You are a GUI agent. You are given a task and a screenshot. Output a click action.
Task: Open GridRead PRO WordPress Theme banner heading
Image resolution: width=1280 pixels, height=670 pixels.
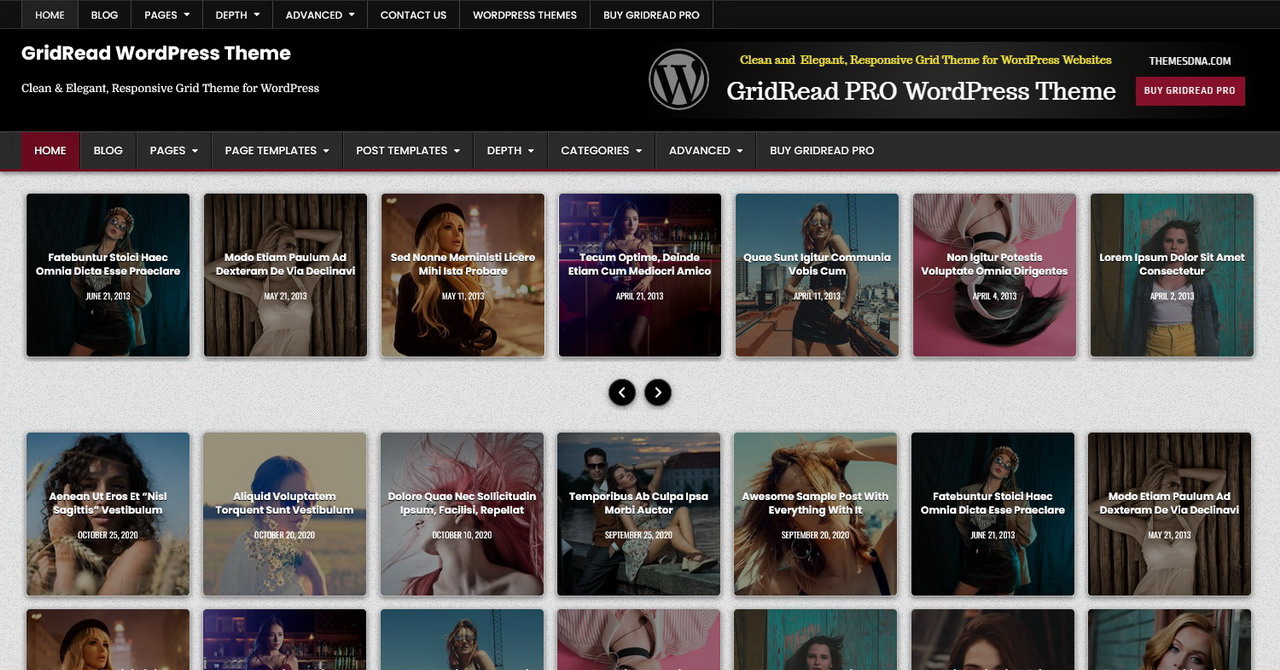pos(921,91)
